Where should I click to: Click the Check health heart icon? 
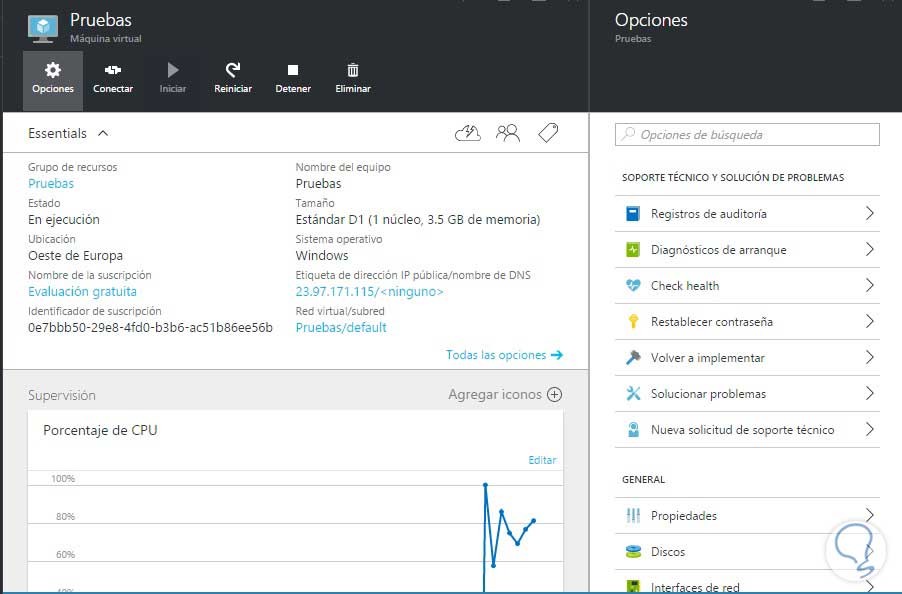click(x=633, y=285)
